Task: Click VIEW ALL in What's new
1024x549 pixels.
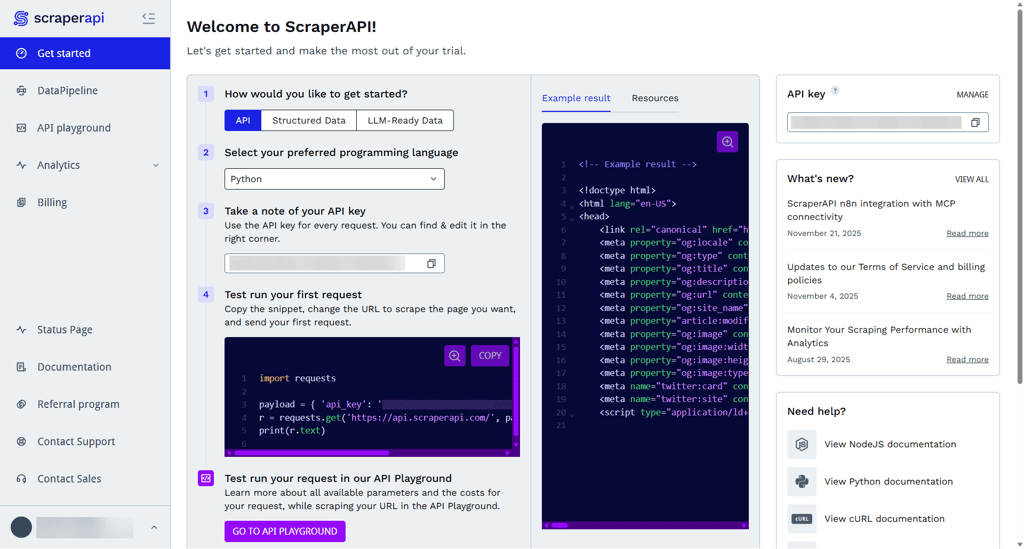Action: tap(971, 180)
